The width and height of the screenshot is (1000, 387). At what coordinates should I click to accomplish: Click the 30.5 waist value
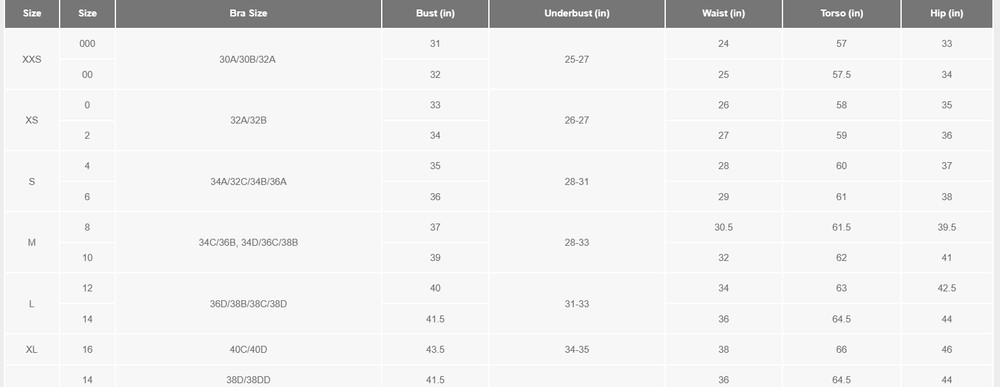coord(723,228)
